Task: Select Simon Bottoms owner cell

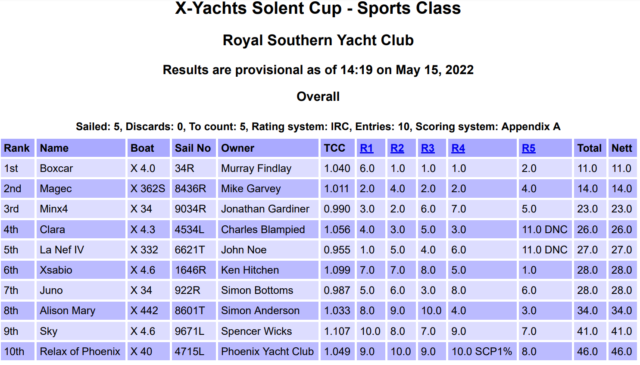Action: coord(268,290)
